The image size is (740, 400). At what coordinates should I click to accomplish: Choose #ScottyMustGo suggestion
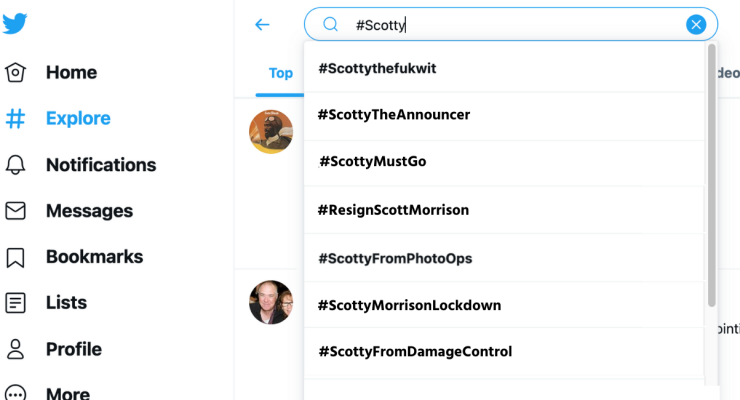(x=372, y=161)
